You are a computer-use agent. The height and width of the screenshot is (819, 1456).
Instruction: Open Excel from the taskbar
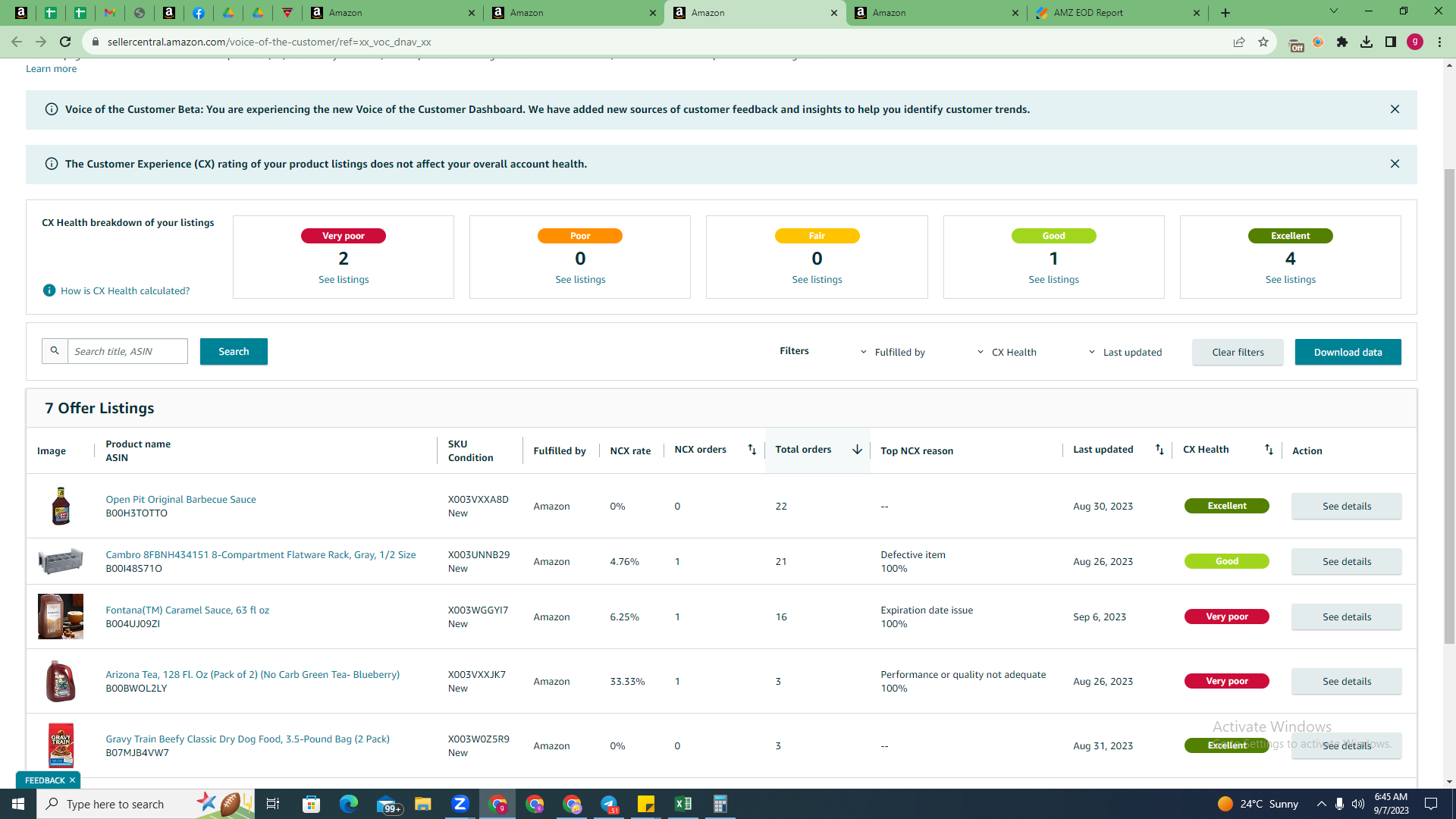point(682,804)
